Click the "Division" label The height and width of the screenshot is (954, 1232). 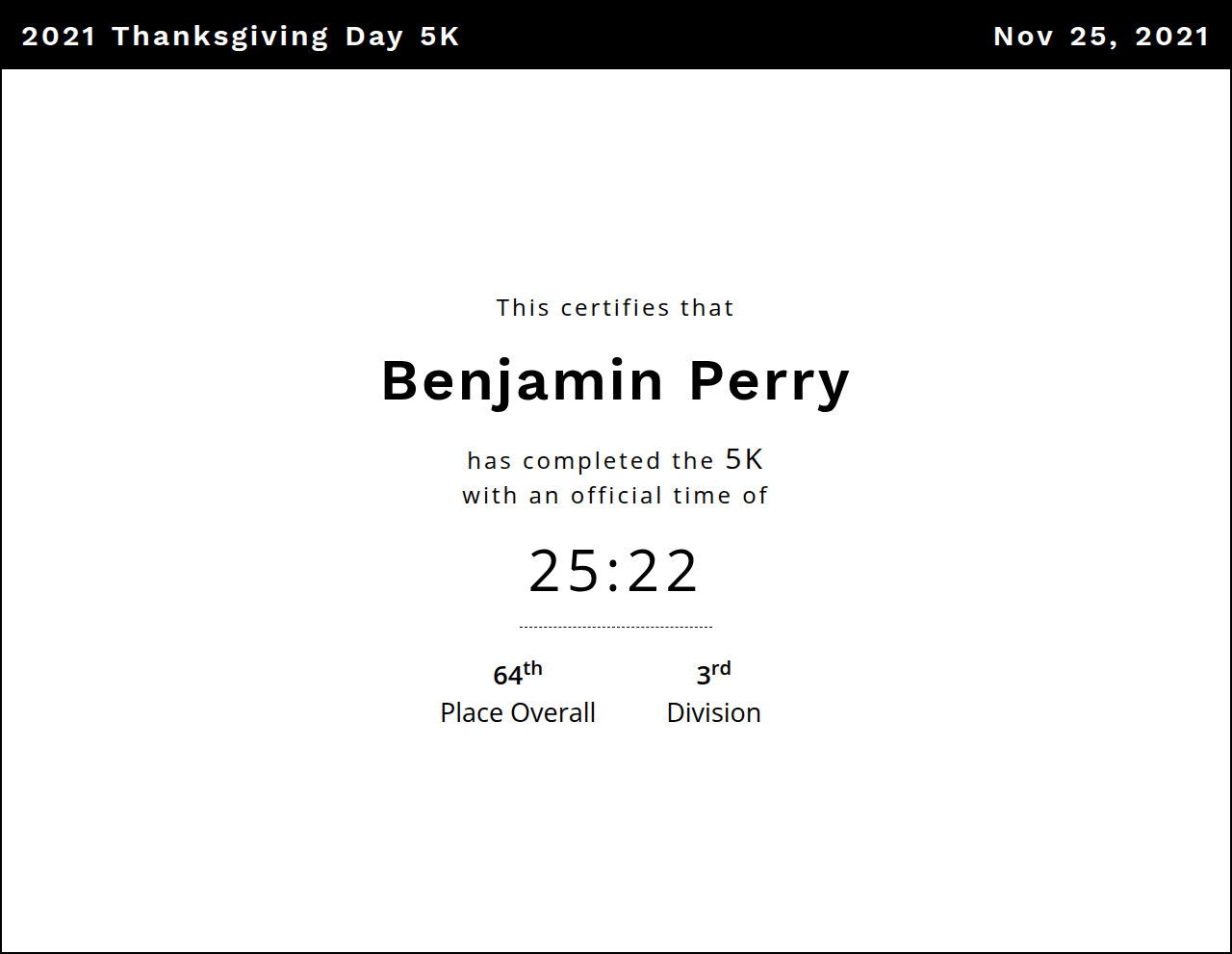(713, 713)
